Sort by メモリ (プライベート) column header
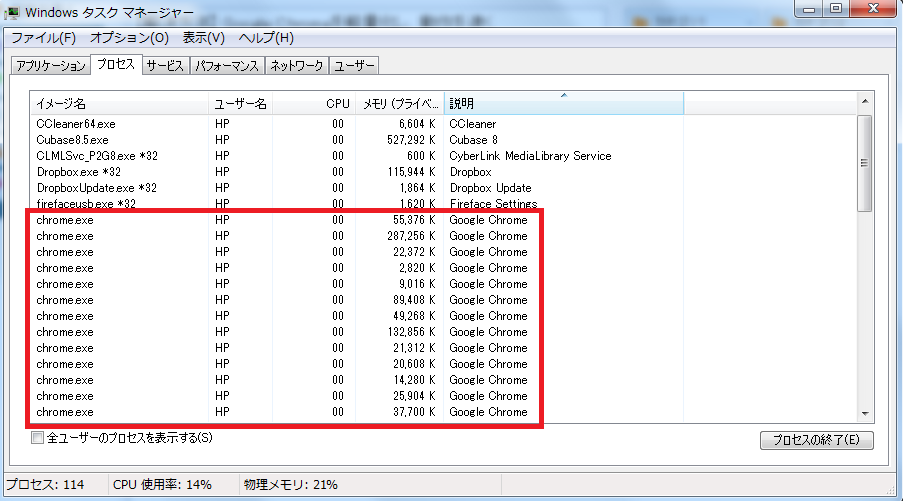 point(400,104)
